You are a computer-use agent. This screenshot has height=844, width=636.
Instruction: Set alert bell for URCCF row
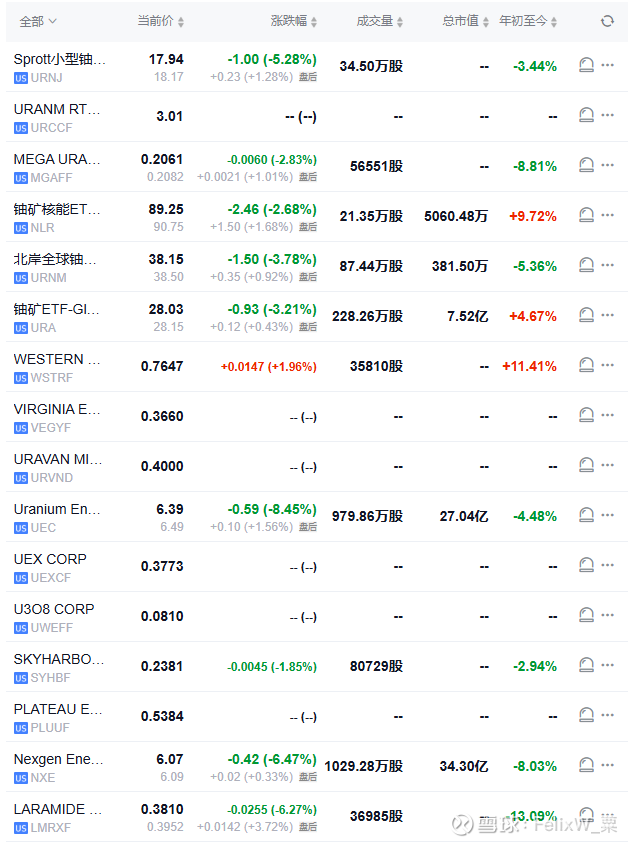[586, 115]
